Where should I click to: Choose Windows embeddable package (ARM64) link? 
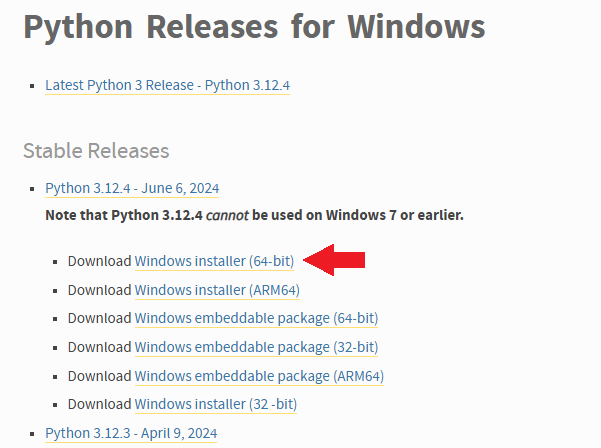click(x=259, y=376)
